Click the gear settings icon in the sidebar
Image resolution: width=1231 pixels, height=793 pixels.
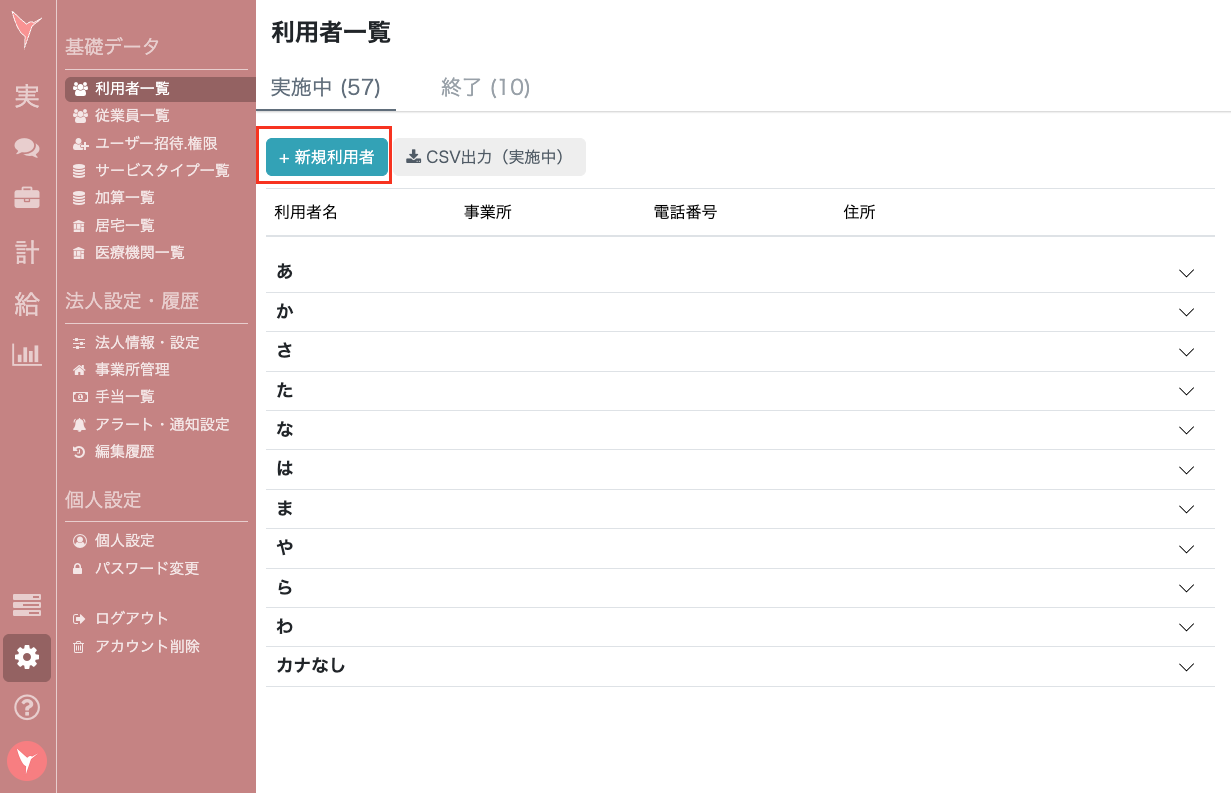click(26, 658)
